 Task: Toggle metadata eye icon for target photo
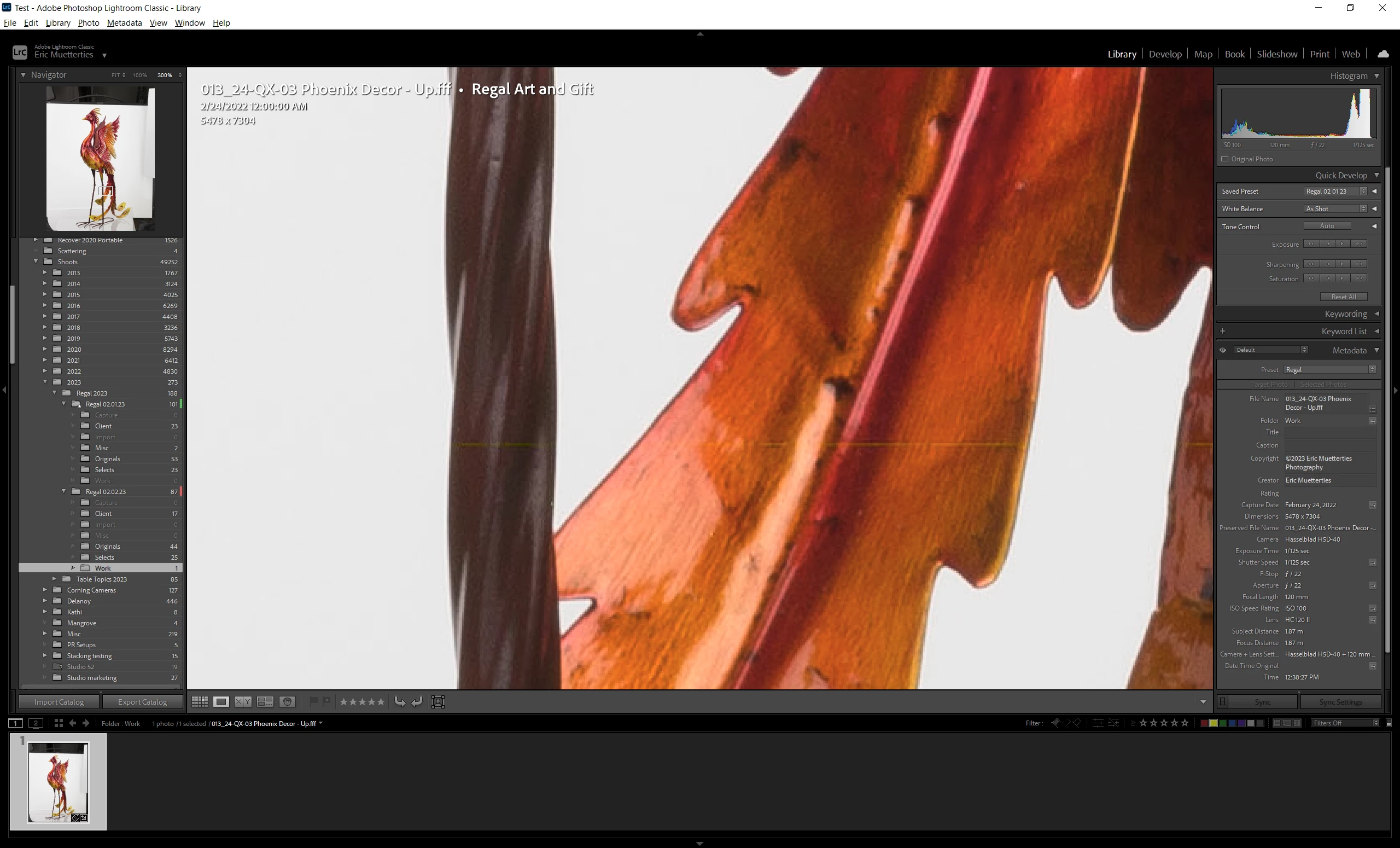pyautogui.click(x=1223, y=350)
